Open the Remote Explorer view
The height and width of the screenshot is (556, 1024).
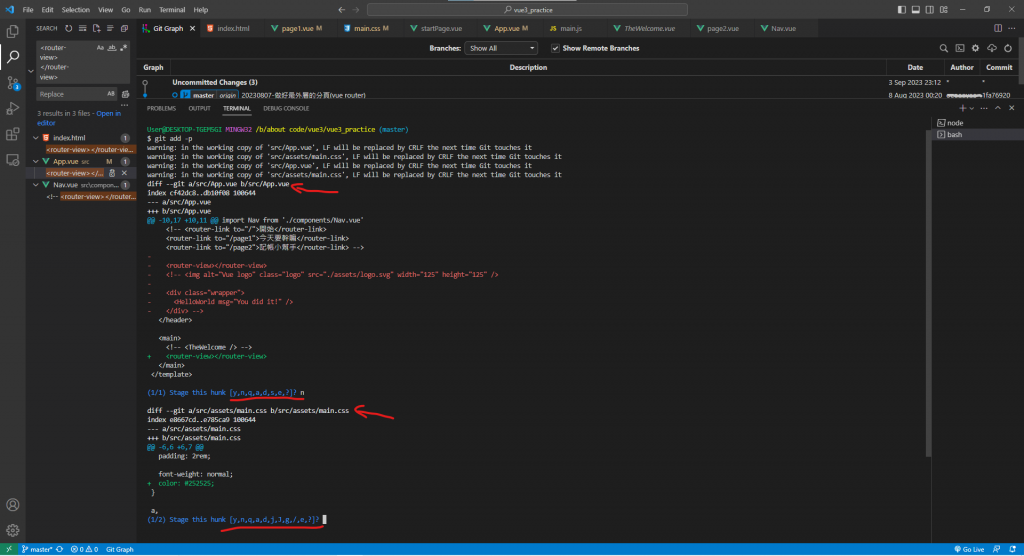[12, 160]
